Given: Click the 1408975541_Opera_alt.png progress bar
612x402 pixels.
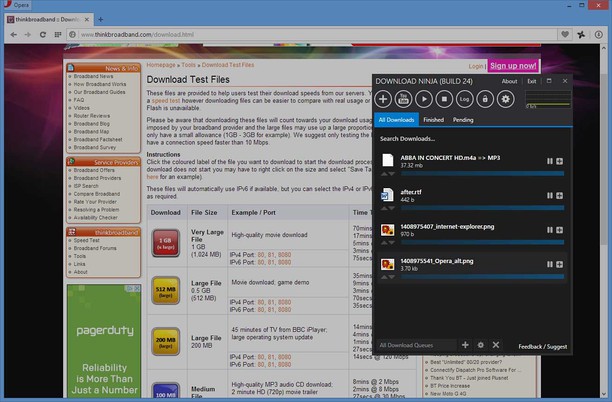Looking at the screenshot, I should tap(482, 276).
